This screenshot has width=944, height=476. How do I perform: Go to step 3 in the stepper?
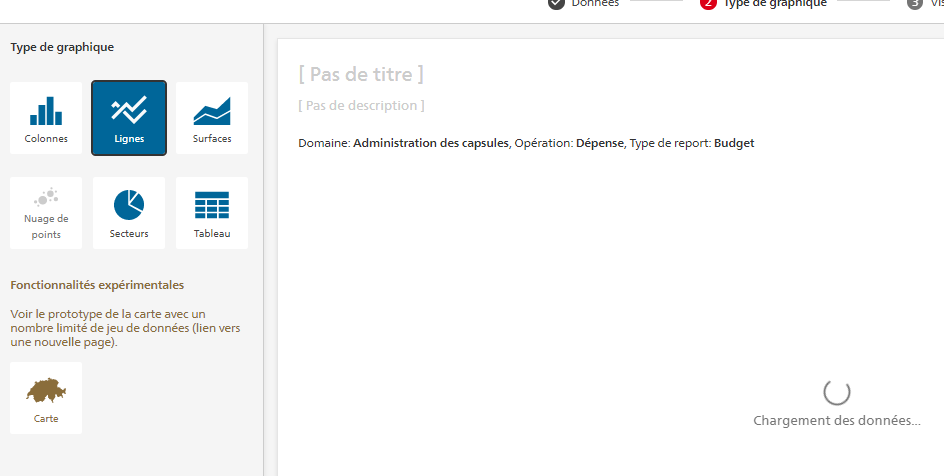(x=925, y=3)
